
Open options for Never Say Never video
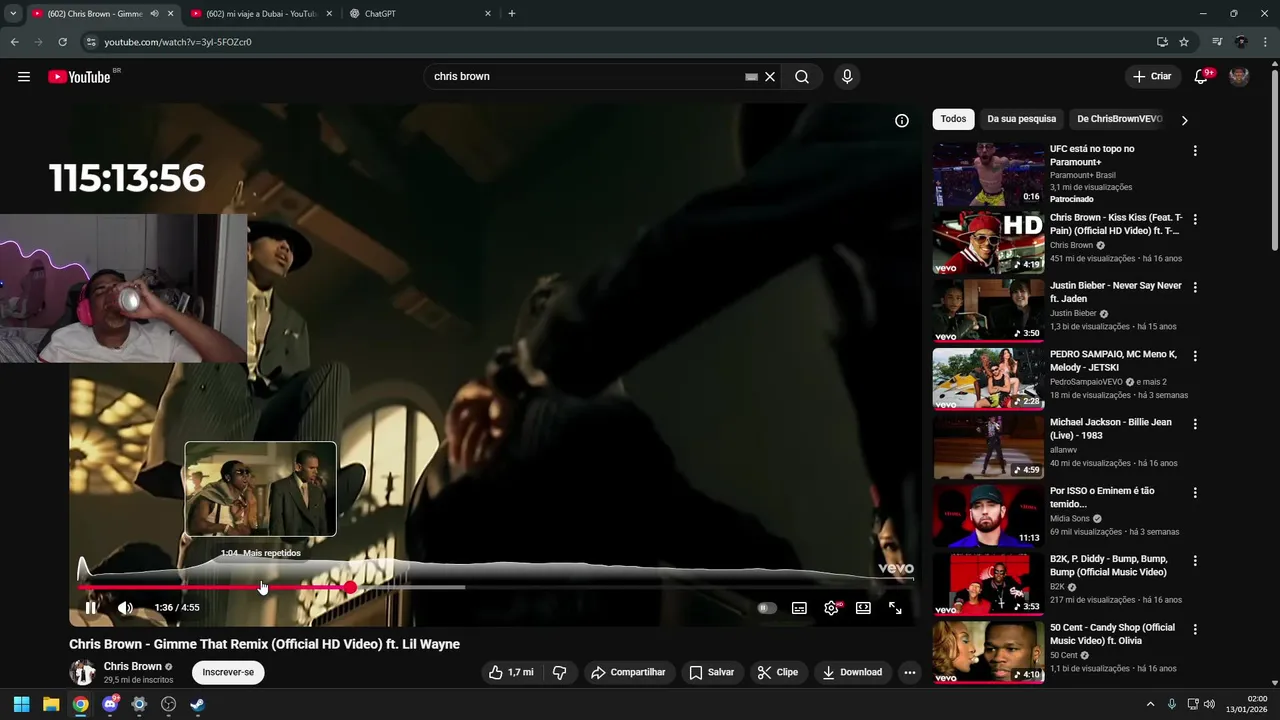click(x=1194, y=288)
